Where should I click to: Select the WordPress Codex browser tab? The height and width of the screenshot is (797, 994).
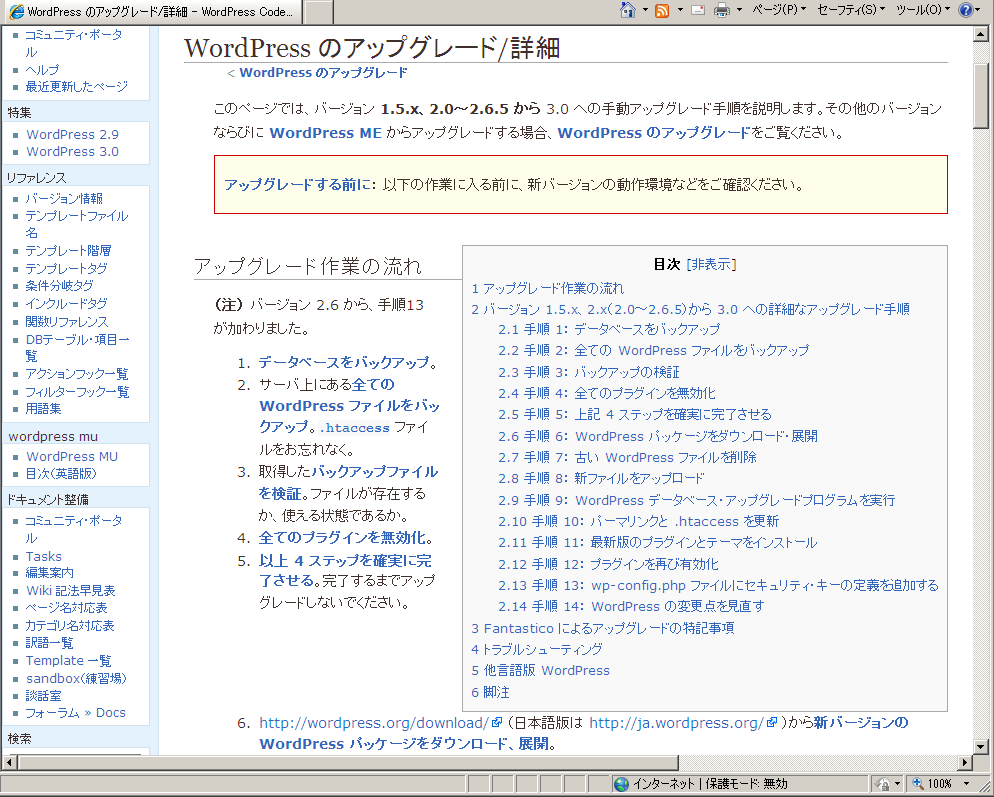pos(150,12)
